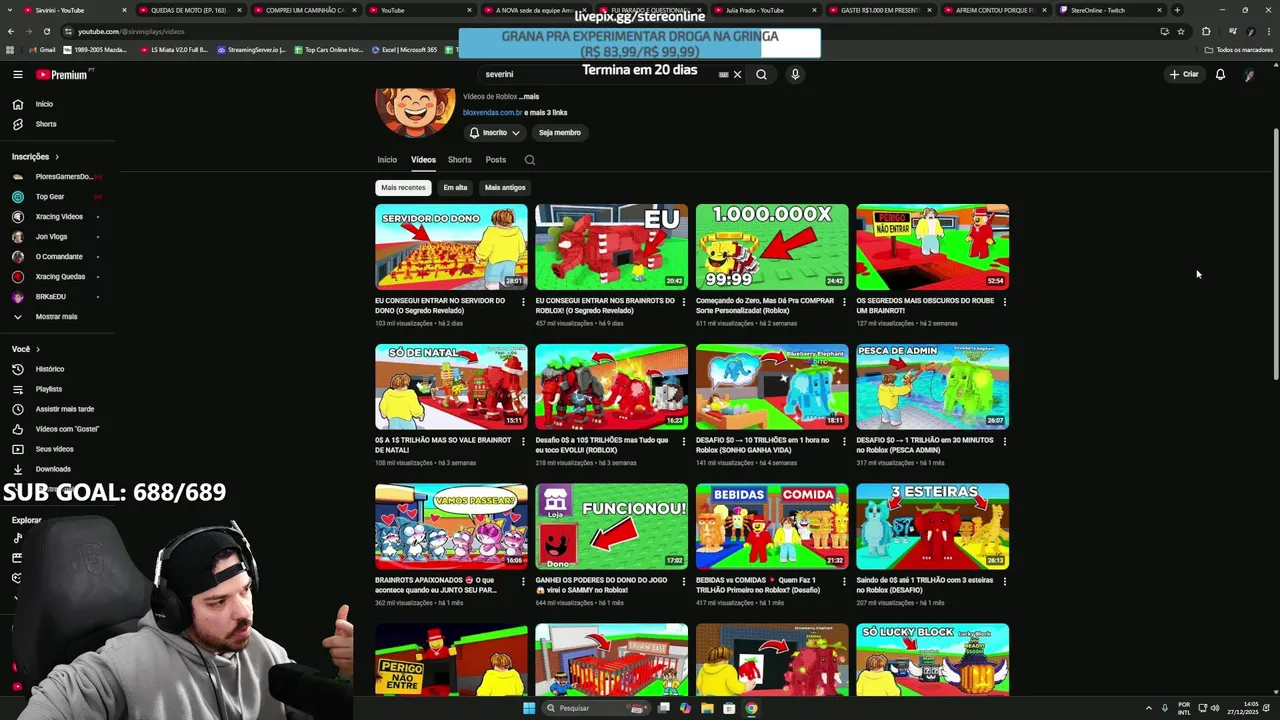Expand the Você section
The image size is (1280, 720).
[25, 349]
